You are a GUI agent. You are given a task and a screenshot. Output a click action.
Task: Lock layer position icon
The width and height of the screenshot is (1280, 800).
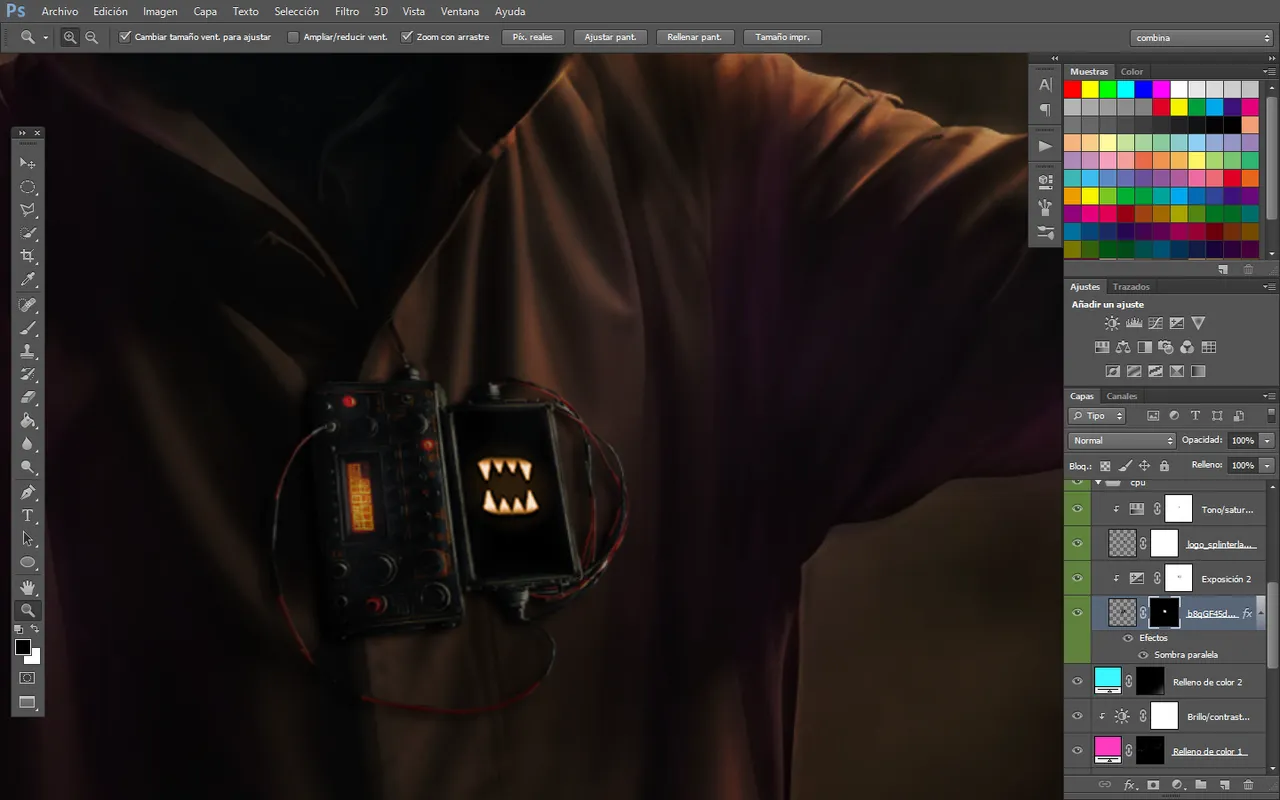(x=1144, y=466)
